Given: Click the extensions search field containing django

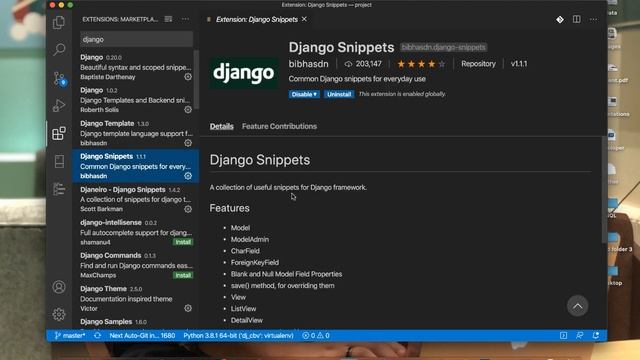Looking at the screenshot, I should point(136,40).
